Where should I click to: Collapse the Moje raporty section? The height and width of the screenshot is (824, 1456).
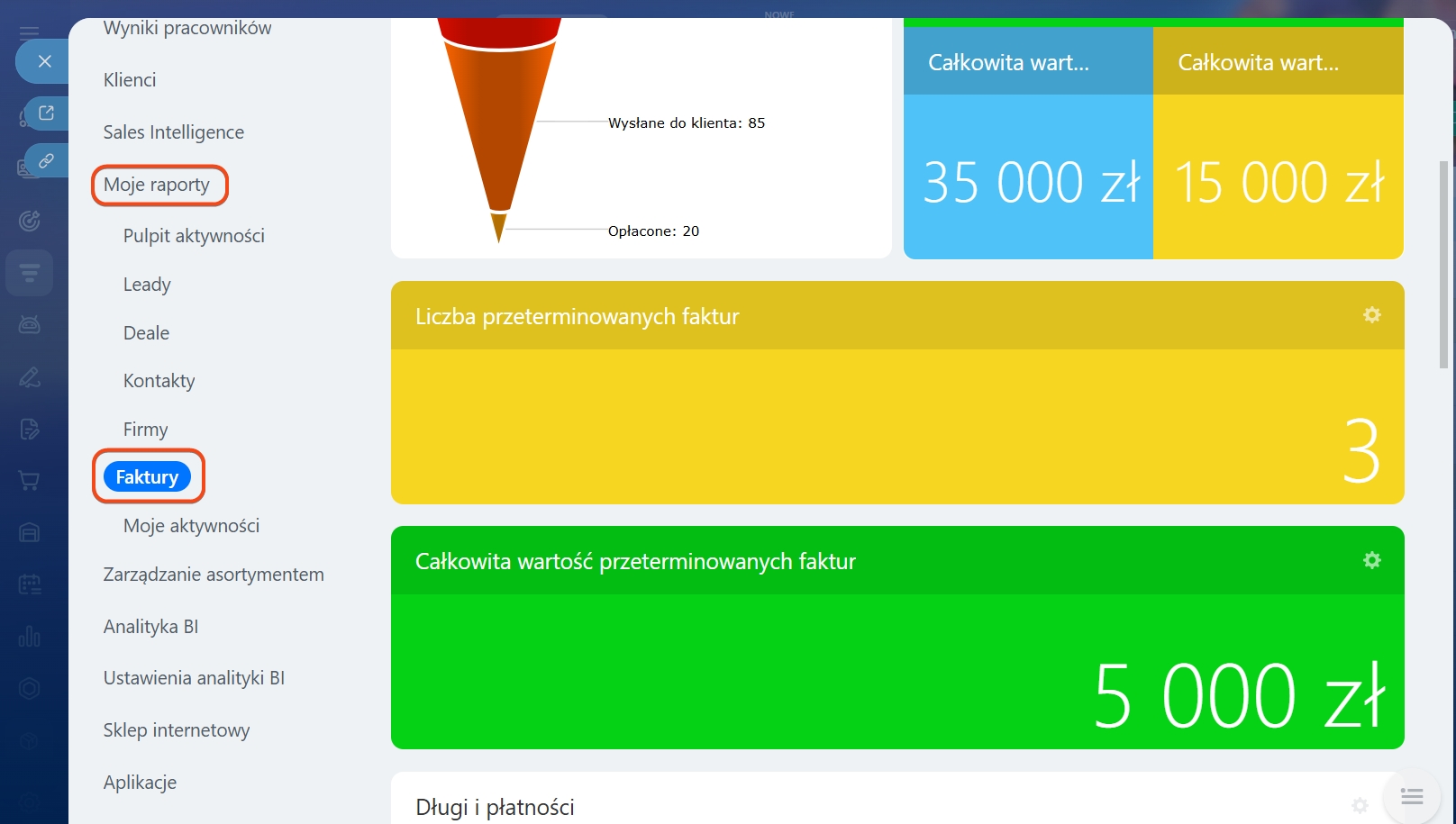tap(157, 185)
